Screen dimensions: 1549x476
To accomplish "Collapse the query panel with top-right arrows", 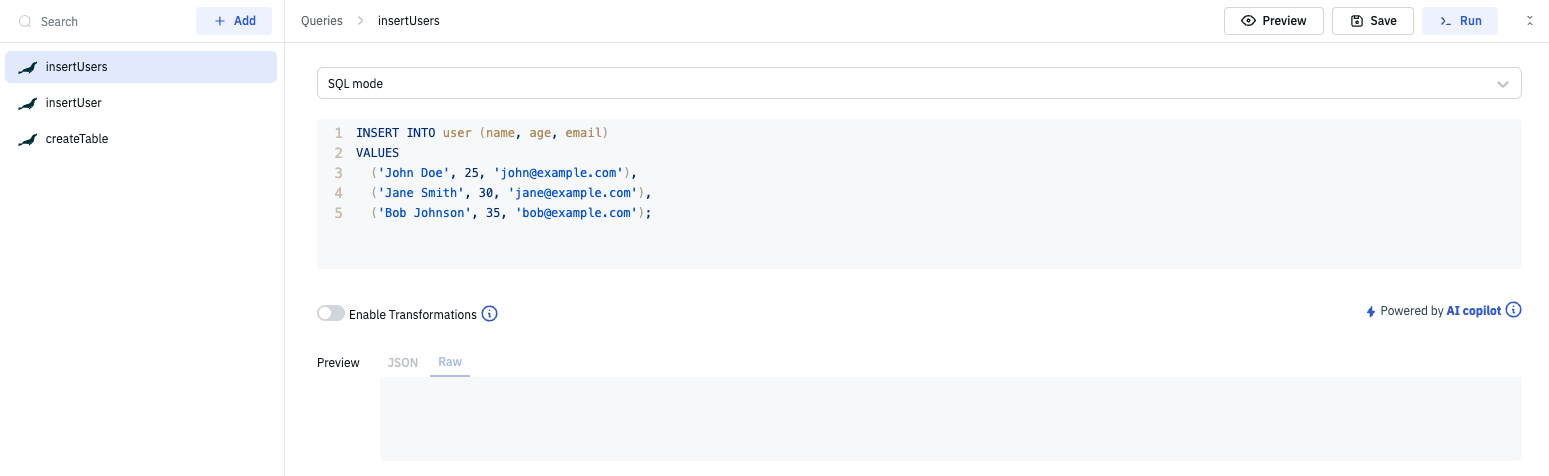I will pos(1529,21).
